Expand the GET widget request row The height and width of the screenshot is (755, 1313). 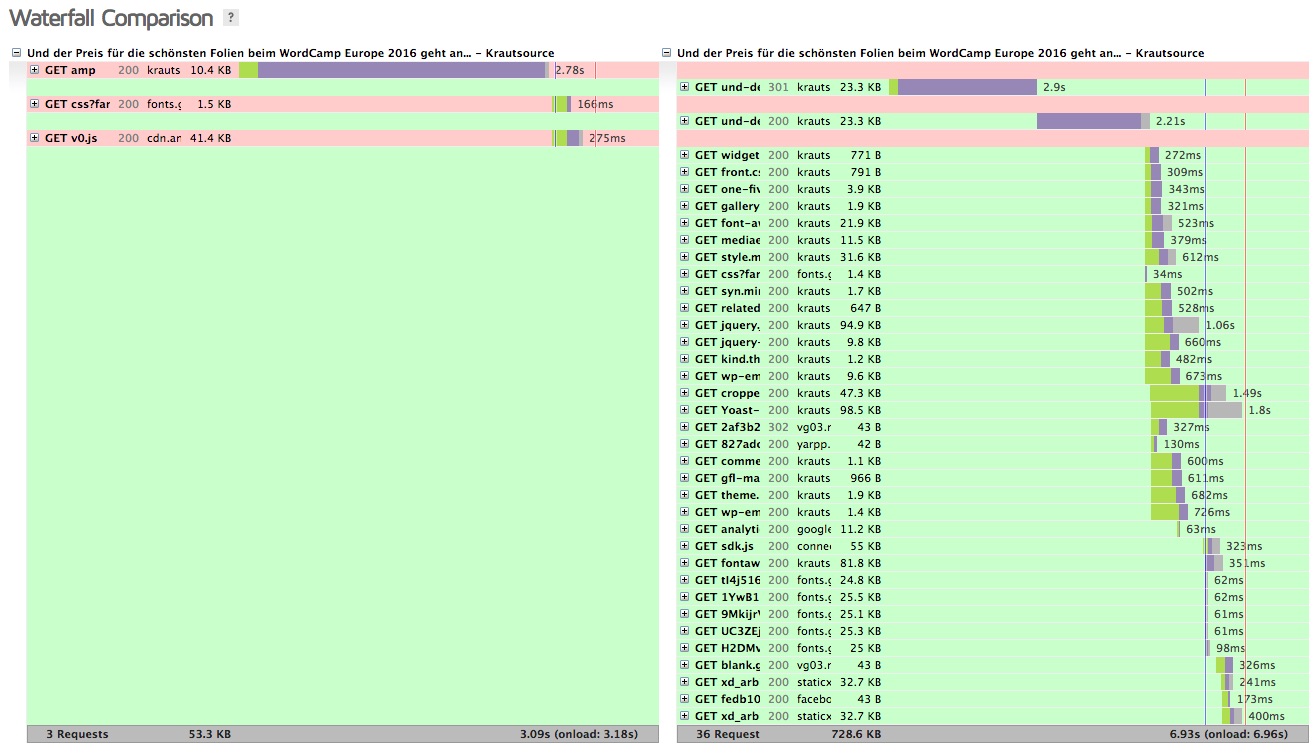coord(685,155)
